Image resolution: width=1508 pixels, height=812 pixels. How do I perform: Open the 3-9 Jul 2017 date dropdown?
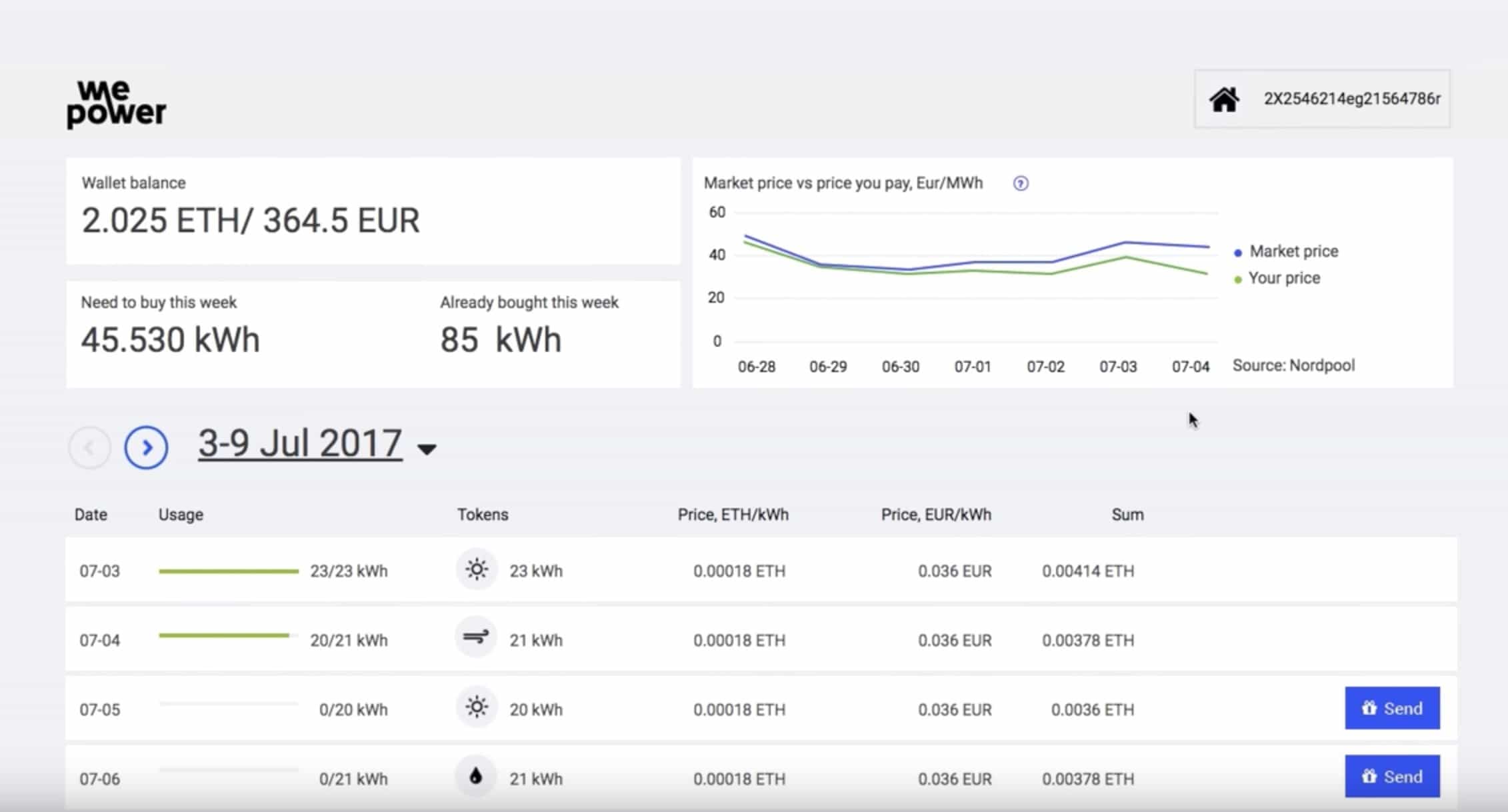(317, 444)
